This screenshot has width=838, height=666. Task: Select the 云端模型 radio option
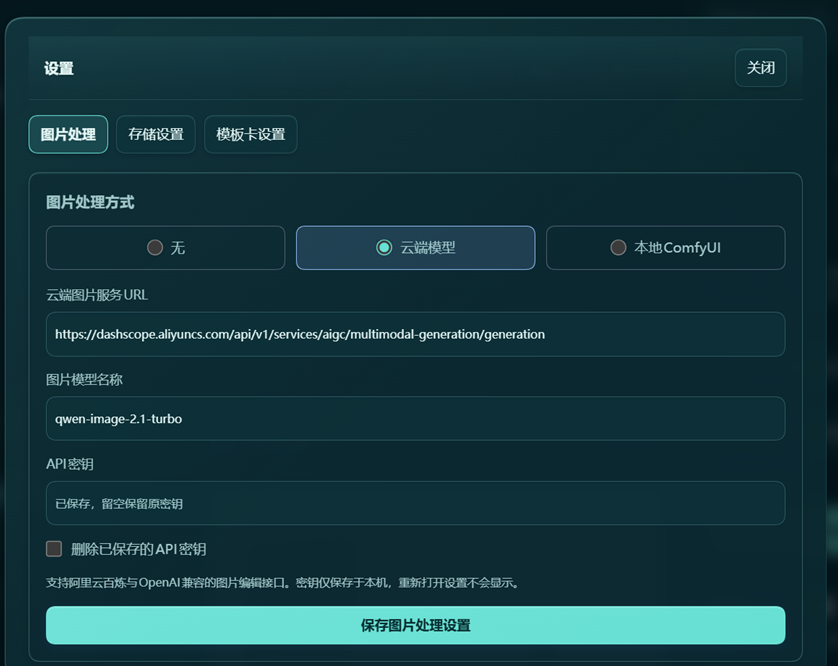click(415, 247)
